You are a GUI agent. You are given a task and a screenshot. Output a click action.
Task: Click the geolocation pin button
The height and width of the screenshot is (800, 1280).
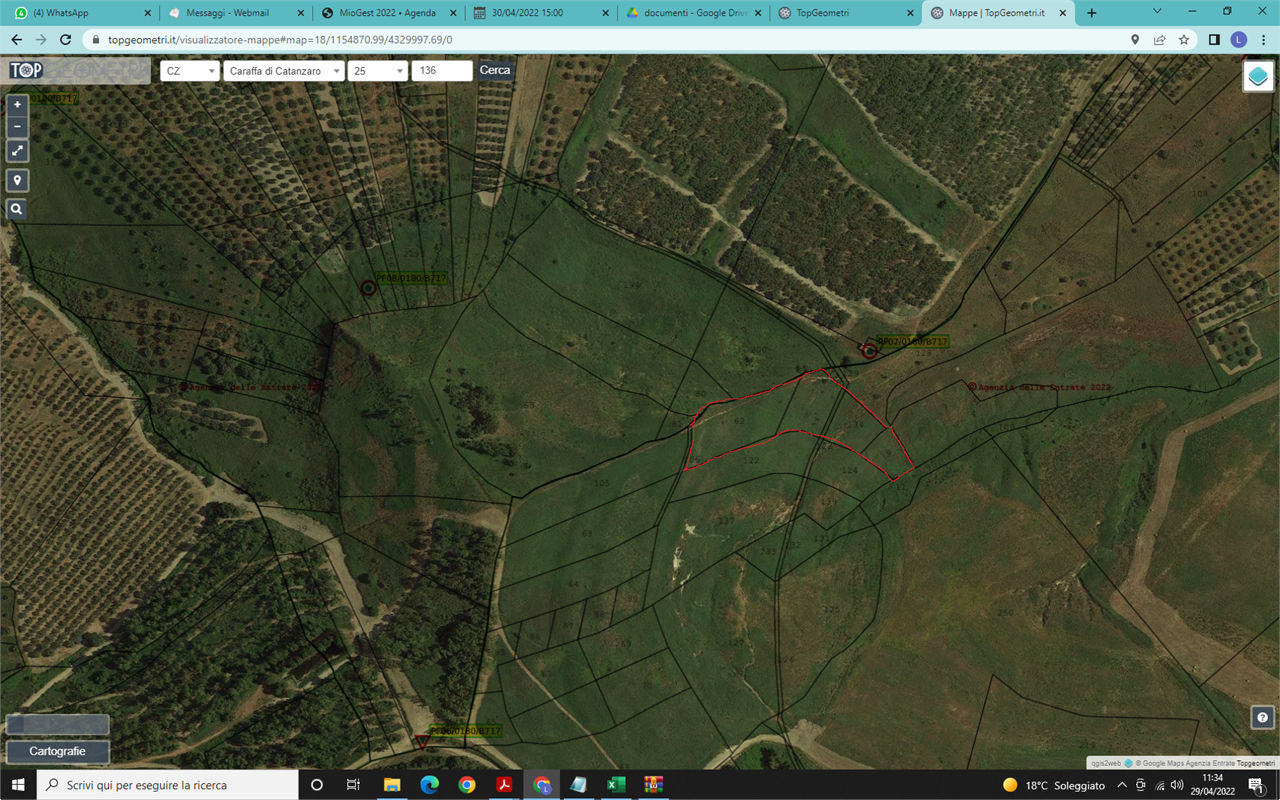17,180
